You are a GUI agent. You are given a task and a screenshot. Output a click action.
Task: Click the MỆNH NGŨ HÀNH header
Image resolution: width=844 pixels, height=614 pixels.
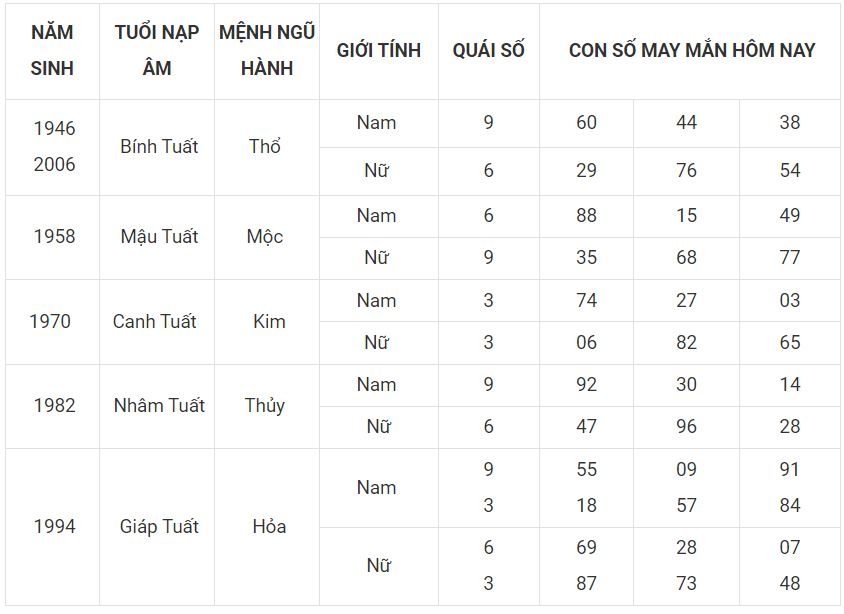pos(267,50)
